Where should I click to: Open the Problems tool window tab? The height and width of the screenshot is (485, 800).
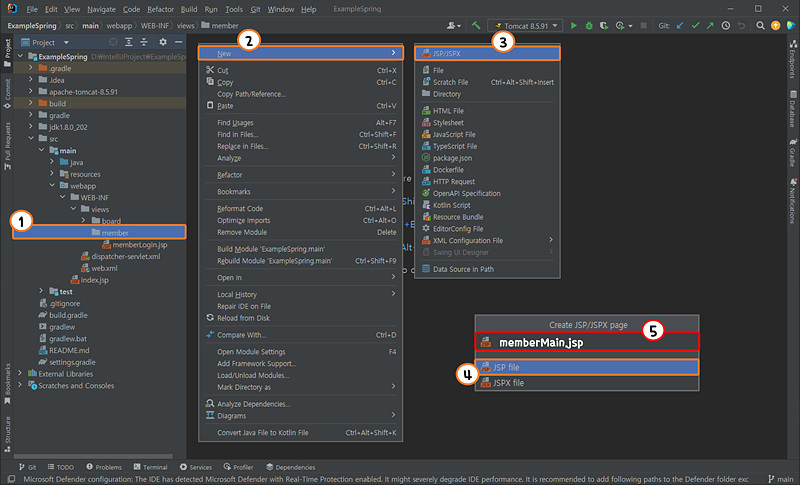click(x=104, y=467)
